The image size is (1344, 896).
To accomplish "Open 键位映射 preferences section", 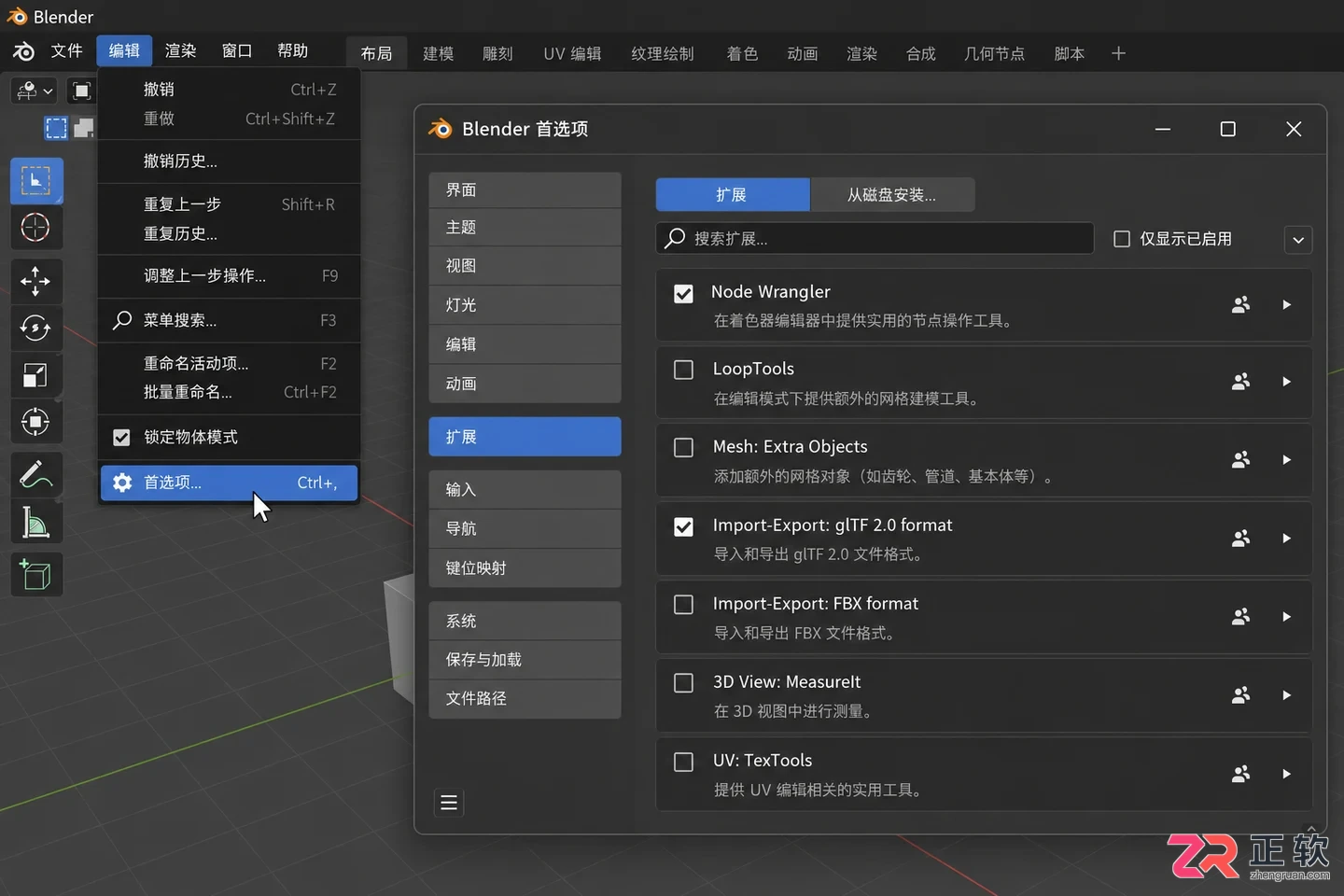I will 525,568.
